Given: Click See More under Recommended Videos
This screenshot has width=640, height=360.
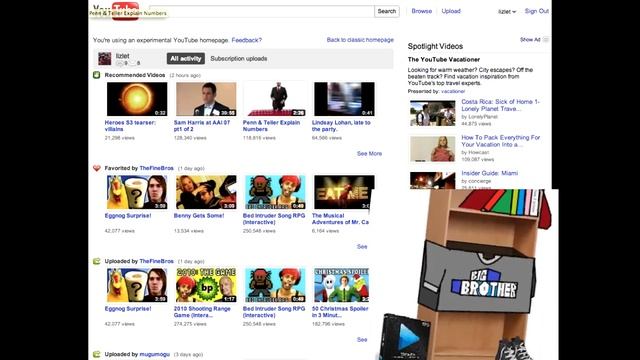Looking at the screenshot, I should [369, 153].
